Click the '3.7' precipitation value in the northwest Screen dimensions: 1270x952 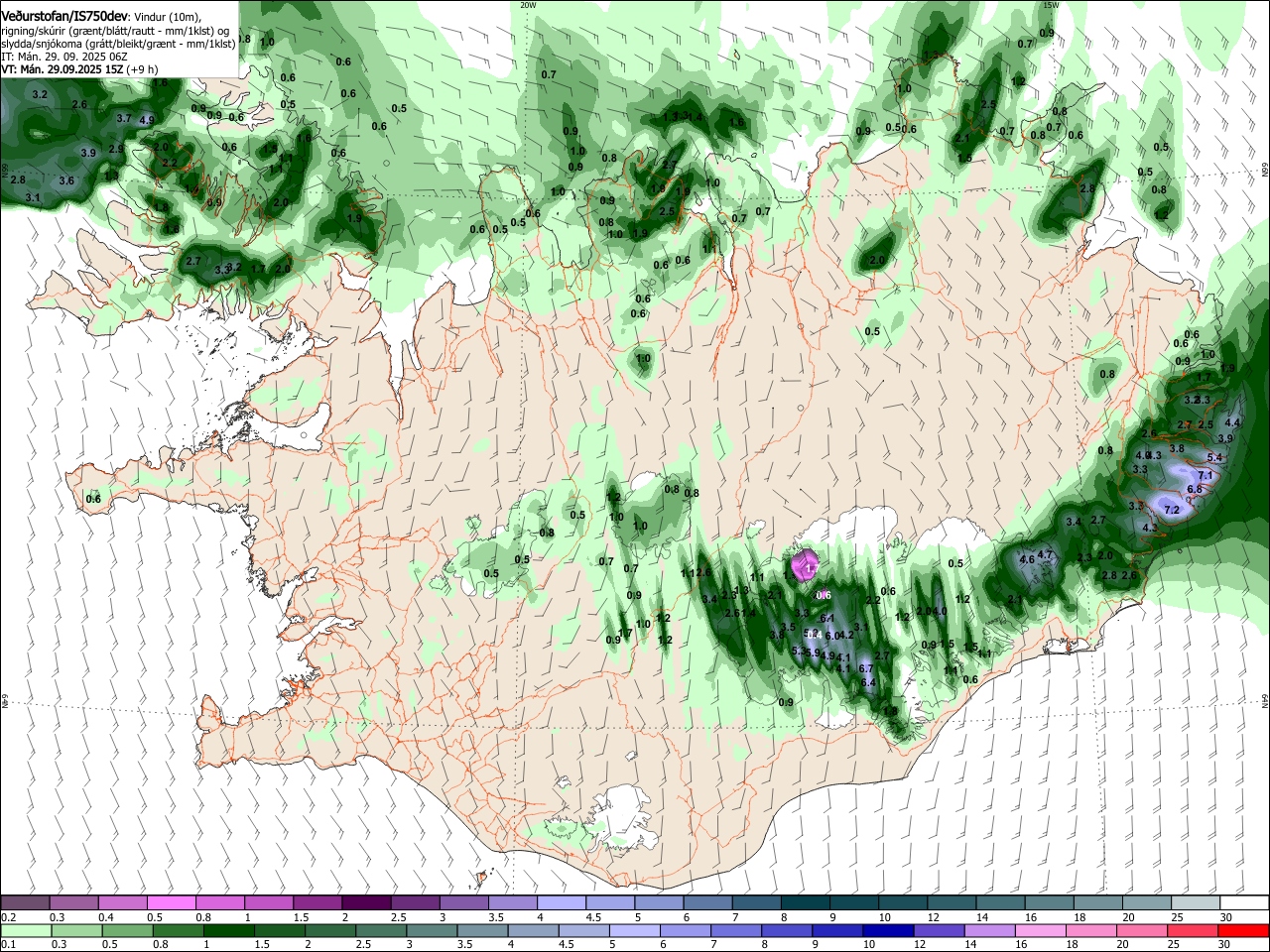124,118
